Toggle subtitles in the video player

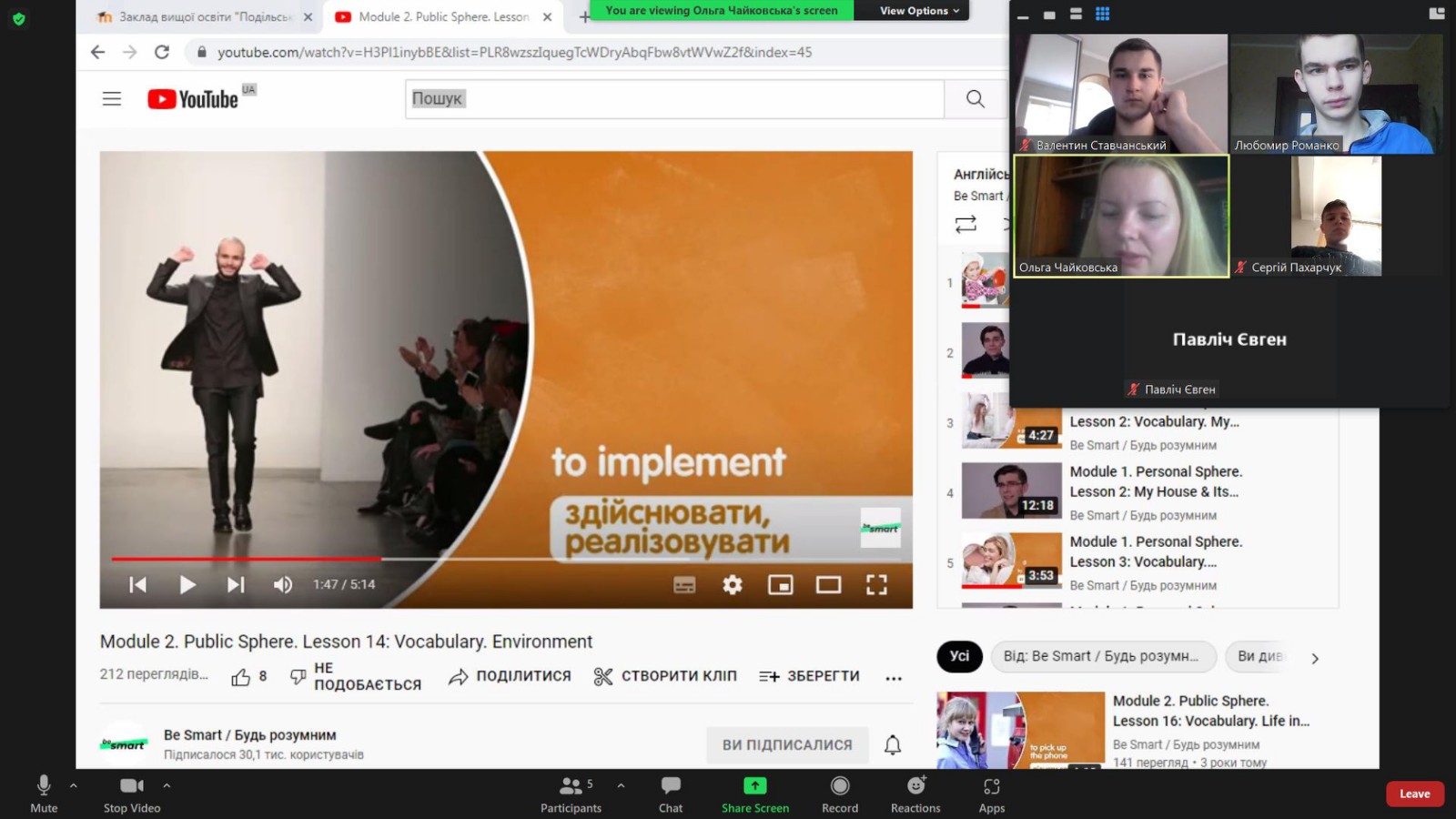[684, 584]
